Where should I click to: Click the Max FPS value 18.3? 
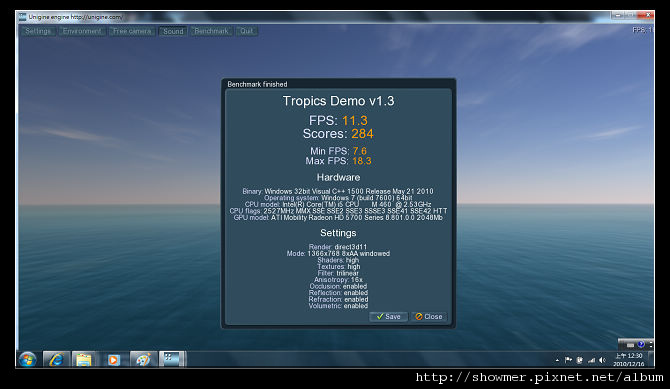[361, 161]
